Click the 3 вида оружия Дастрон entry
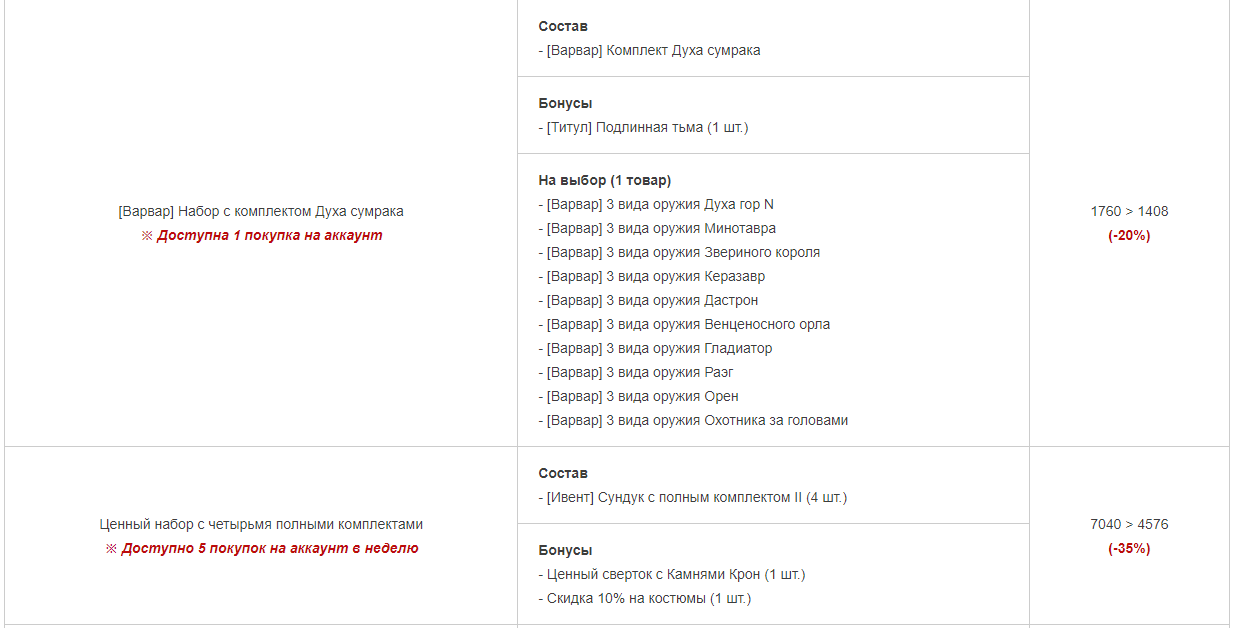The image size is (1234, 628). 648,300
